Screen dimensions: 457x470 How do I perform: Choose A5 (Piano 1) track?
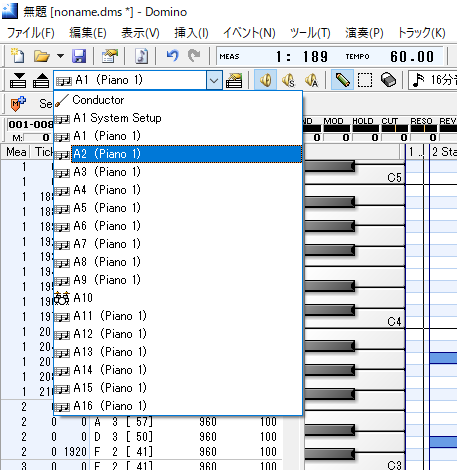[178, 208]
